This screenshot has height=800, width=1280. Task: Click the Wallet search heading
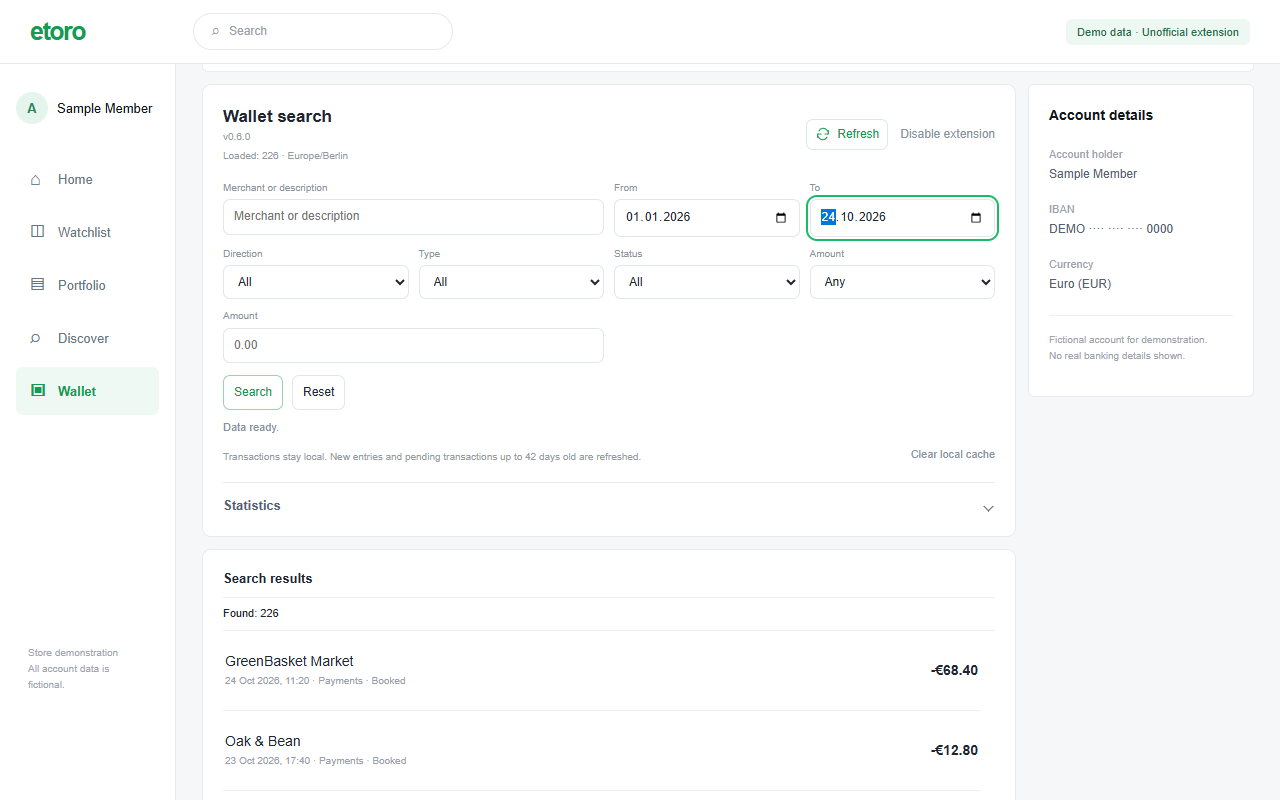(277, 116)
